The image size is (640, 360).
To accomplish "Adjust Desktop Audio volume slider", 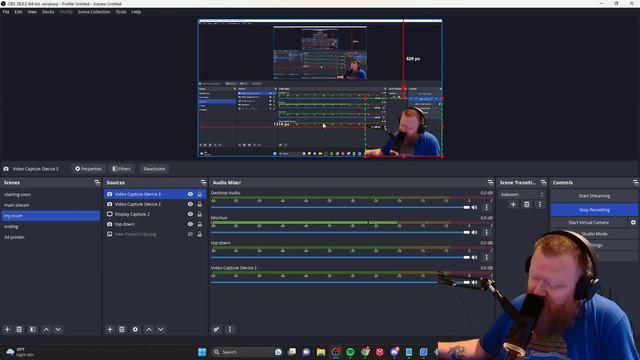I will tap(340, 207).
